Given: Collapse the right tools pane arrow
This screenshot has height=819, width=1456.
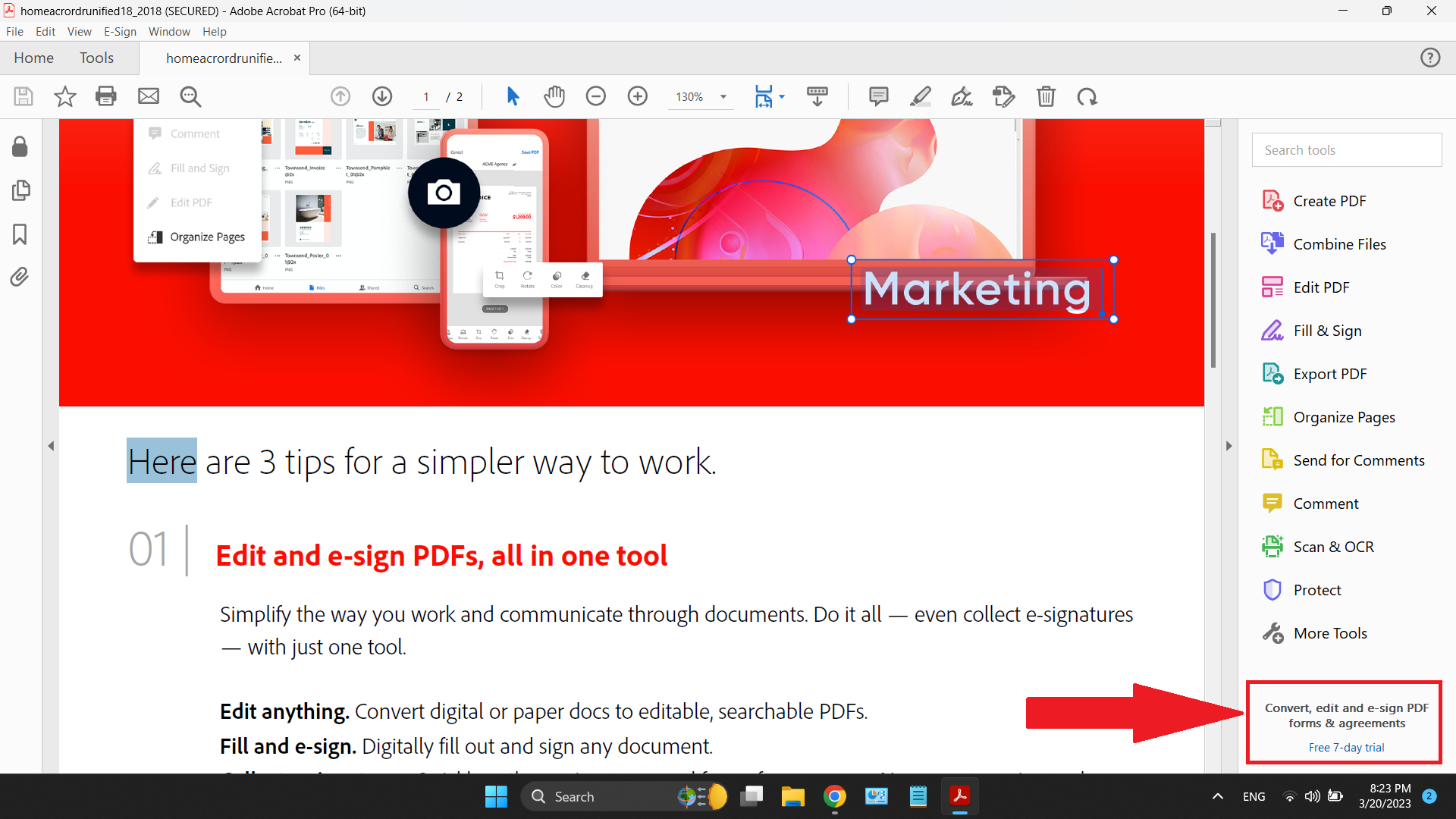Looking at the screenshot, I should (x=1229, y=446).
